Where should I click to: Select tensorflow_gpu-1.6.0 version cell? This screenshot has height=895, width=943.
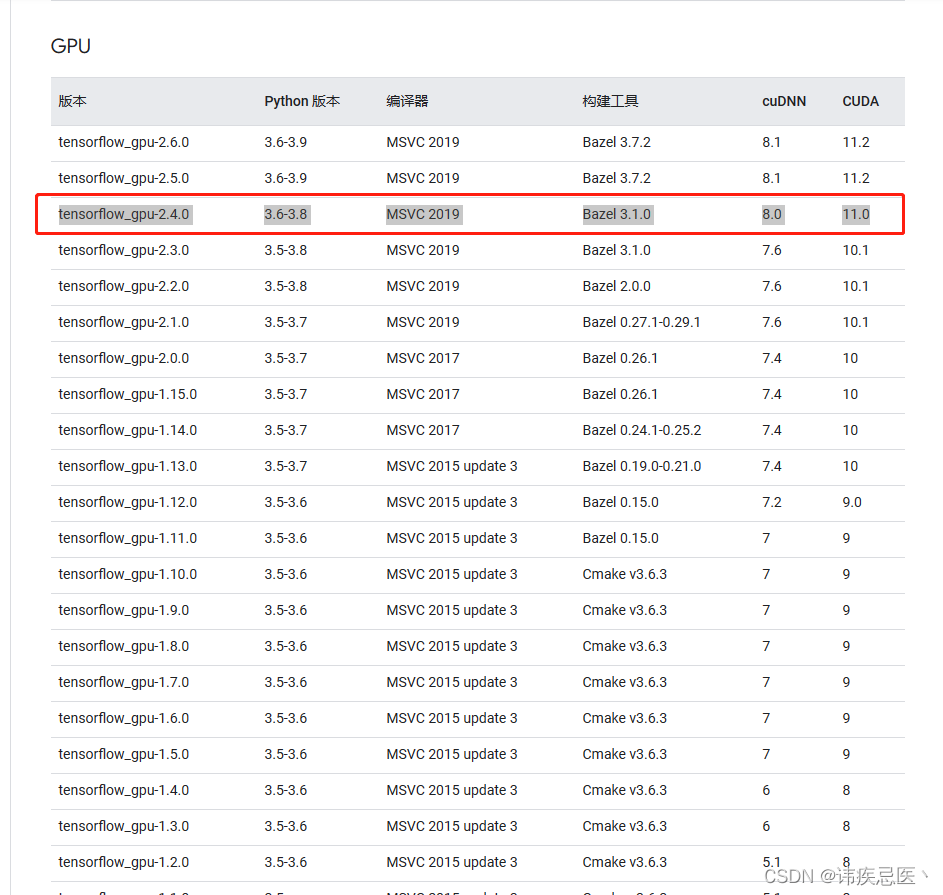(x=124, y=718)
